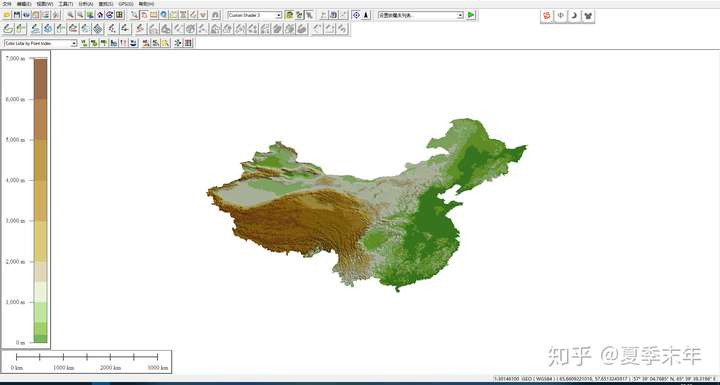
Task: Click the grid layout icon in first toolbar
Action: pyautogui.click(x=120, y=15)
